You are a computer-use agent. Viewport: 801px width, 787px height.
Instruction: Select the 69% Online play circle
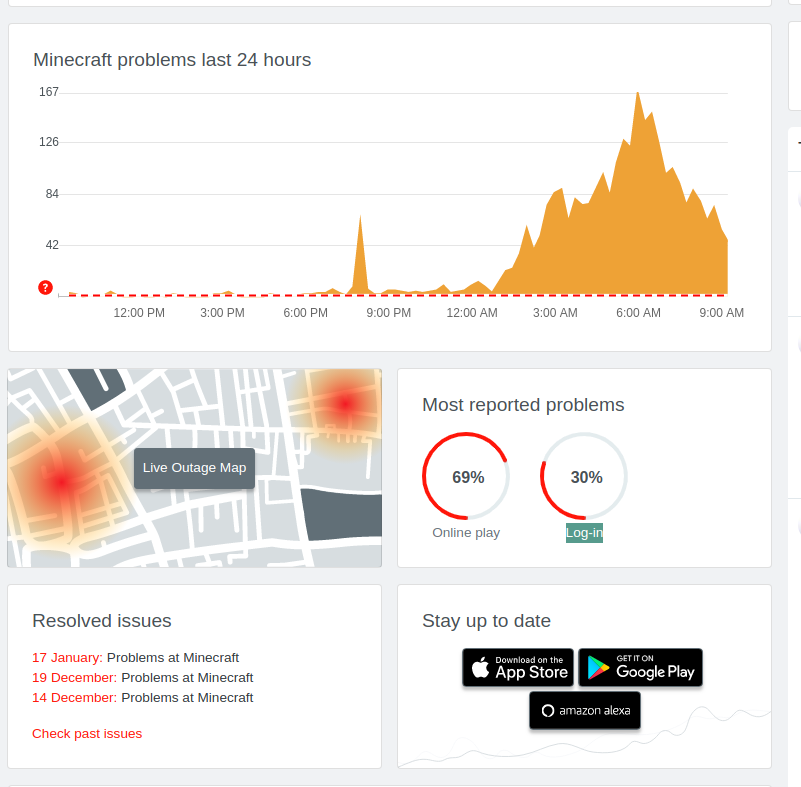click(x=466, y=476)
